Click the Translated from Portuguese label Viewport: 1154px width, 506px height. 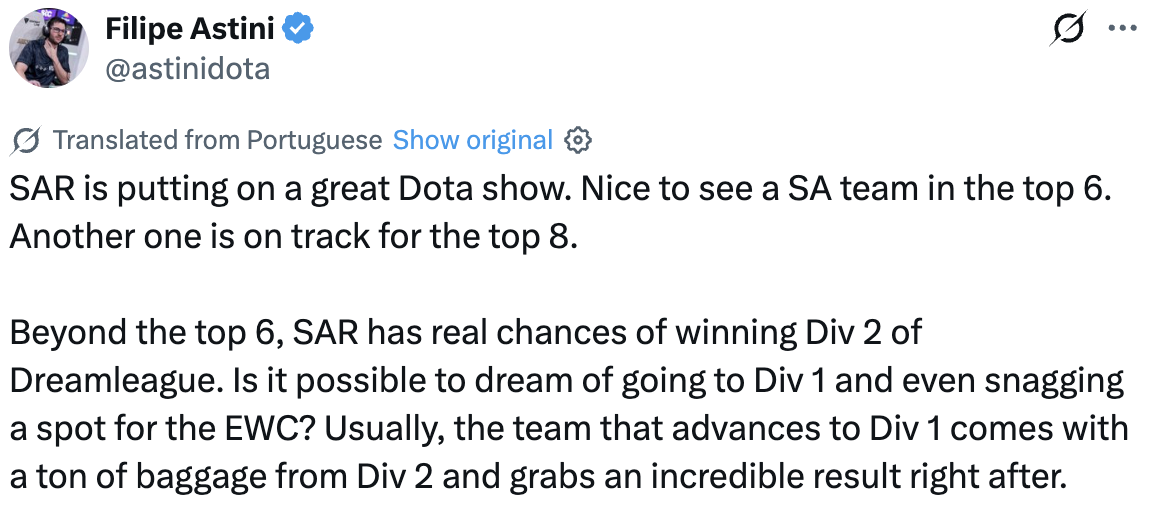[x=217, y=140]
